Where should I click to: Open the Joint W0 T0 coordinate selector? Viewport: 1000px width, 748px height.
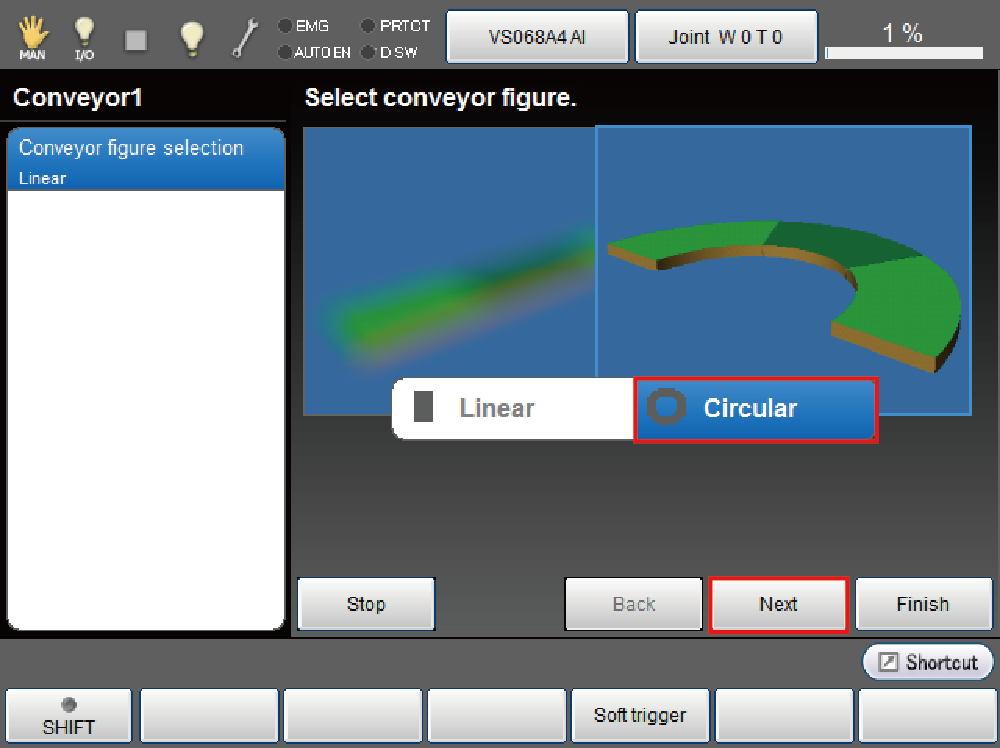pyautogui.click(x=726, y=38)
